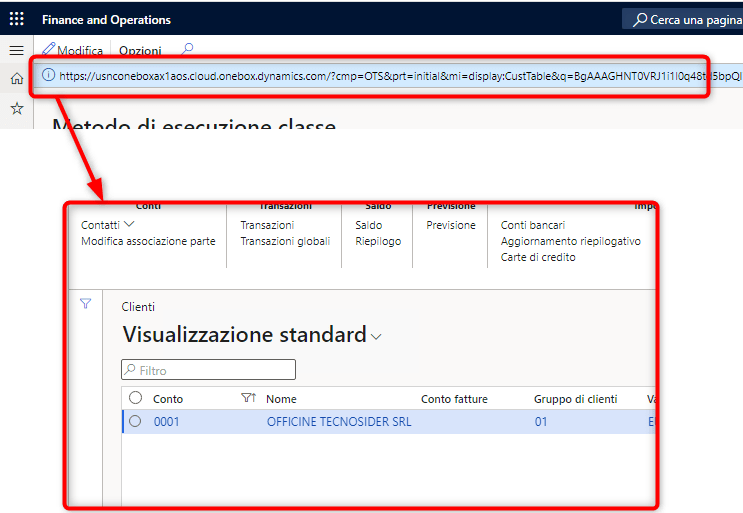Open Favorites star icon in sidebar

pos(16,108)
